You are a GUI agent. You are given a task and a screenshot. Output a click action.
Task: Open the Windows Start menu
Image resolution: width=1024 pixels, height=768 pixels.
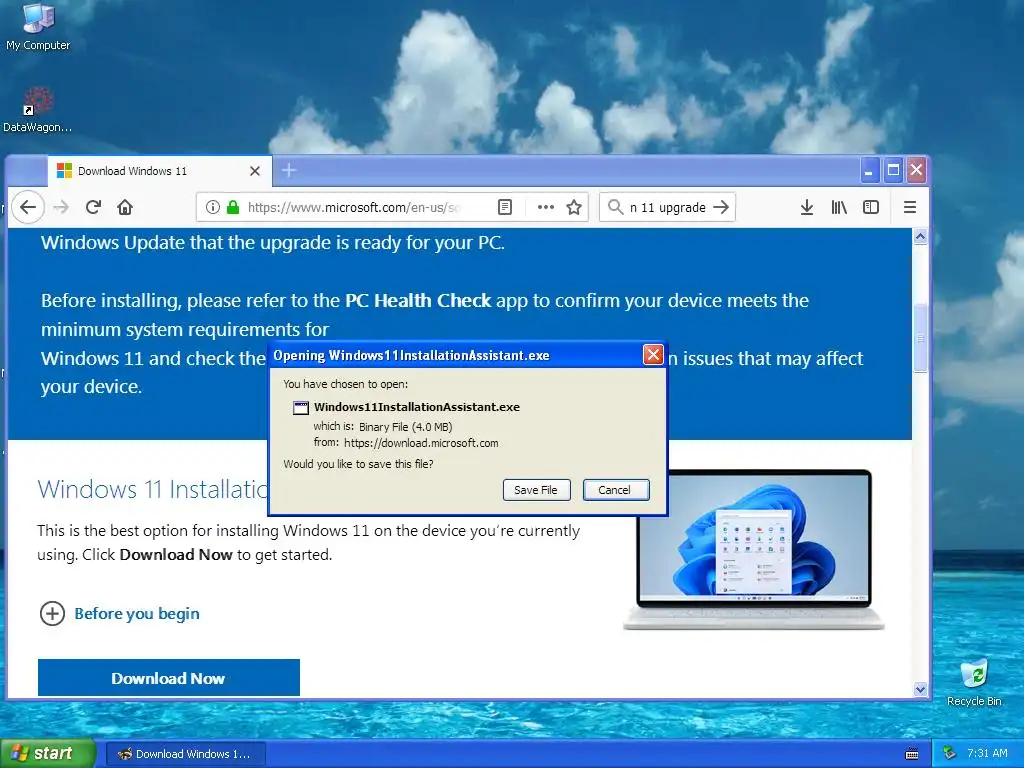coord(48,753)
